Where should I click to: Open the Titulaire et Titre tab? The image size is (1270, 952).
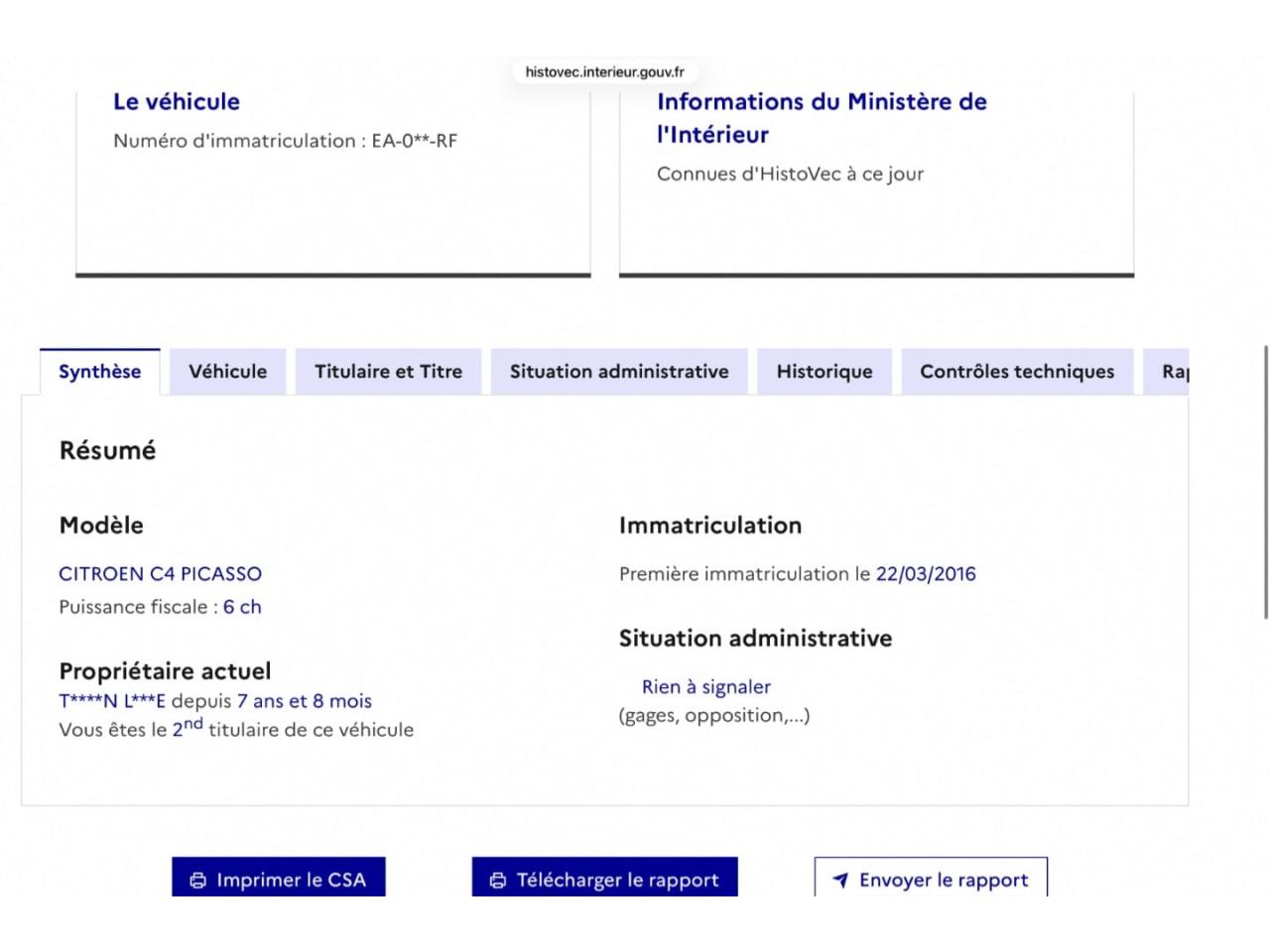388,372
